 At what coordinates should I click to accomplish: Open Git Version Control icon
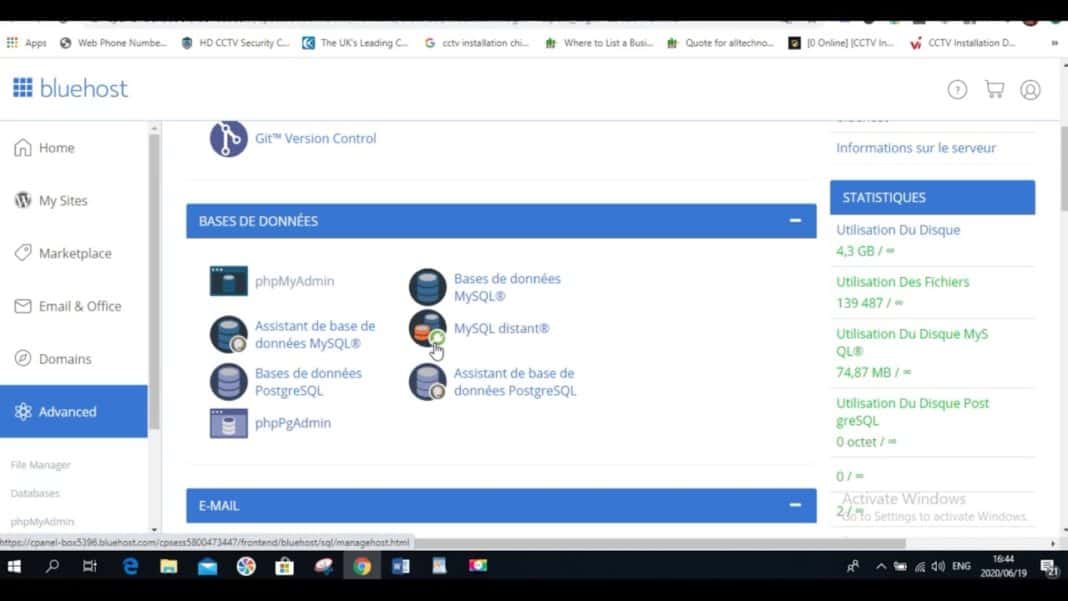(x=228, y=138)
